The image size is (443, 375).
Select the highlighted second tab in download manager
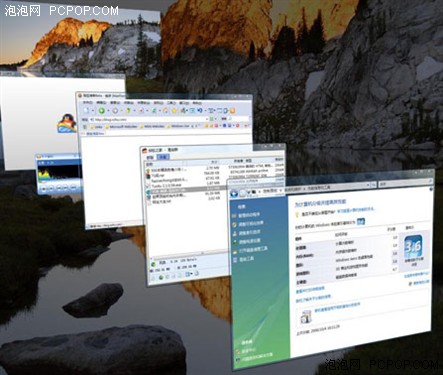(x=162, y=157)
